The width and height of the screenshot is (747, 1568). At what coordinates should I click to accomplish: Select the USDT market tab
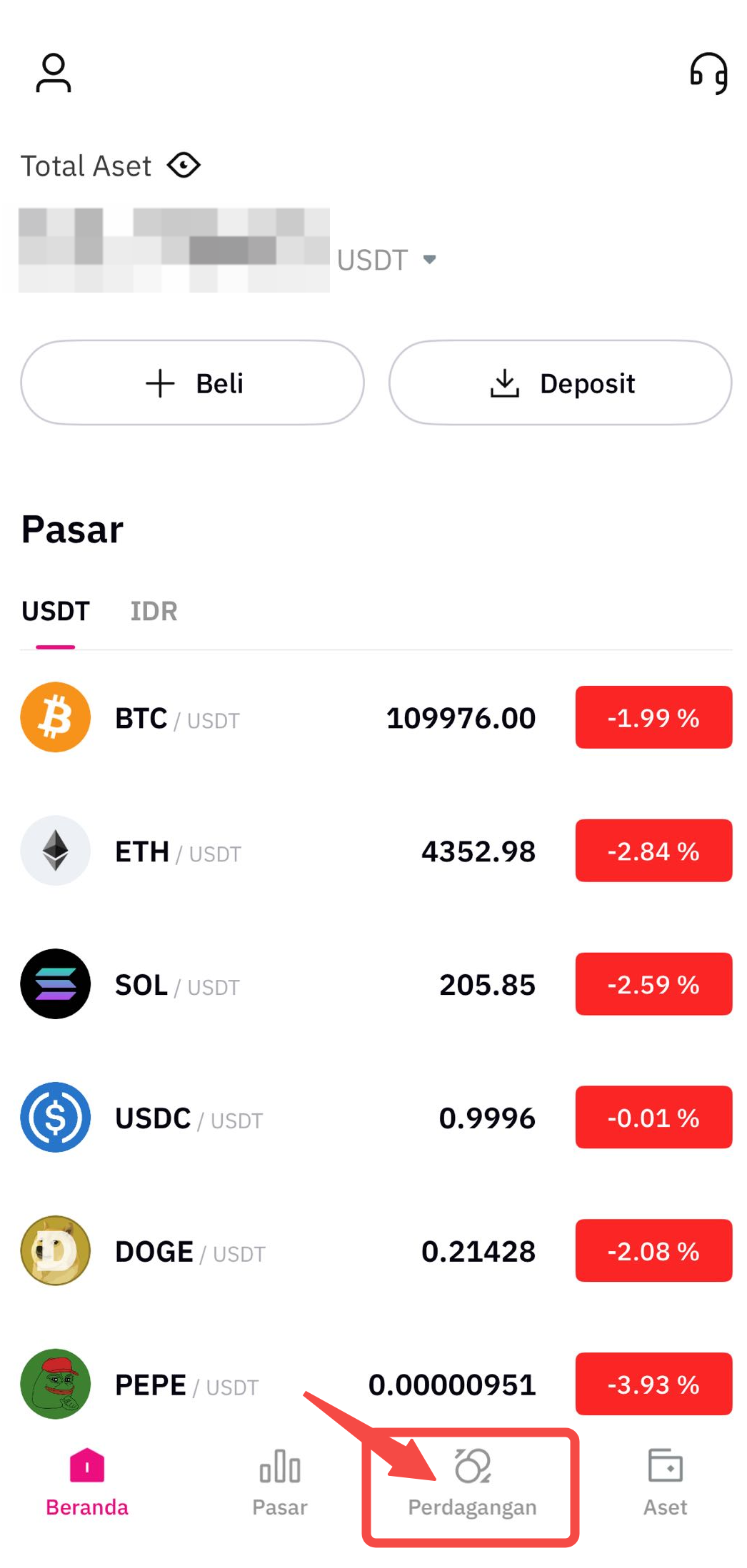[x=56, y=612]
